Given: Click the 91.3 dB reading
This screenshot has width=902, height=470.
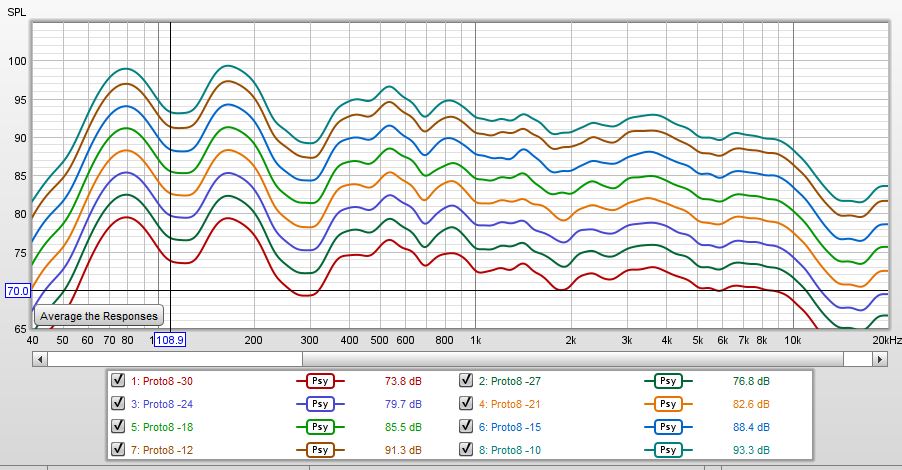Looking at the screenshot, I should (x=403, y=450).
